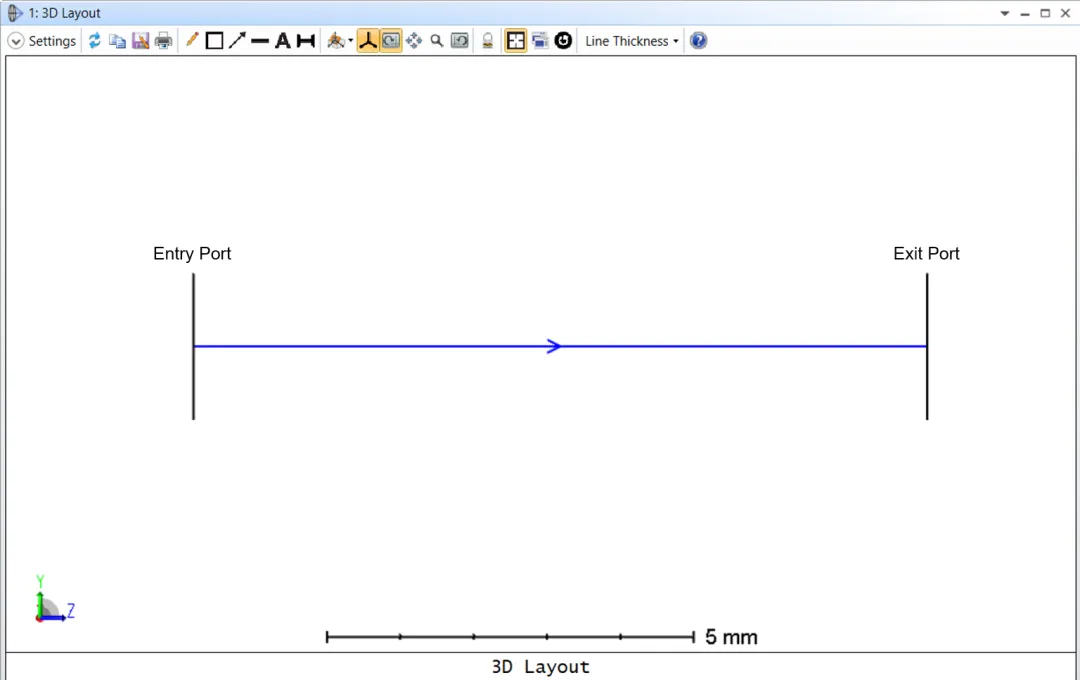Toggle the highlighted rotate view button

pyautogui.click(x=391, y=41)
